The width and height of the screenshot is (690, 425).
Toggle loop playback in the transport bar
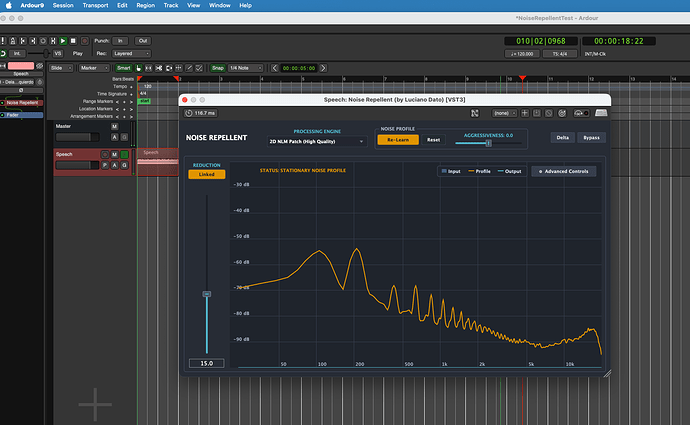click(x=43, y=41)
